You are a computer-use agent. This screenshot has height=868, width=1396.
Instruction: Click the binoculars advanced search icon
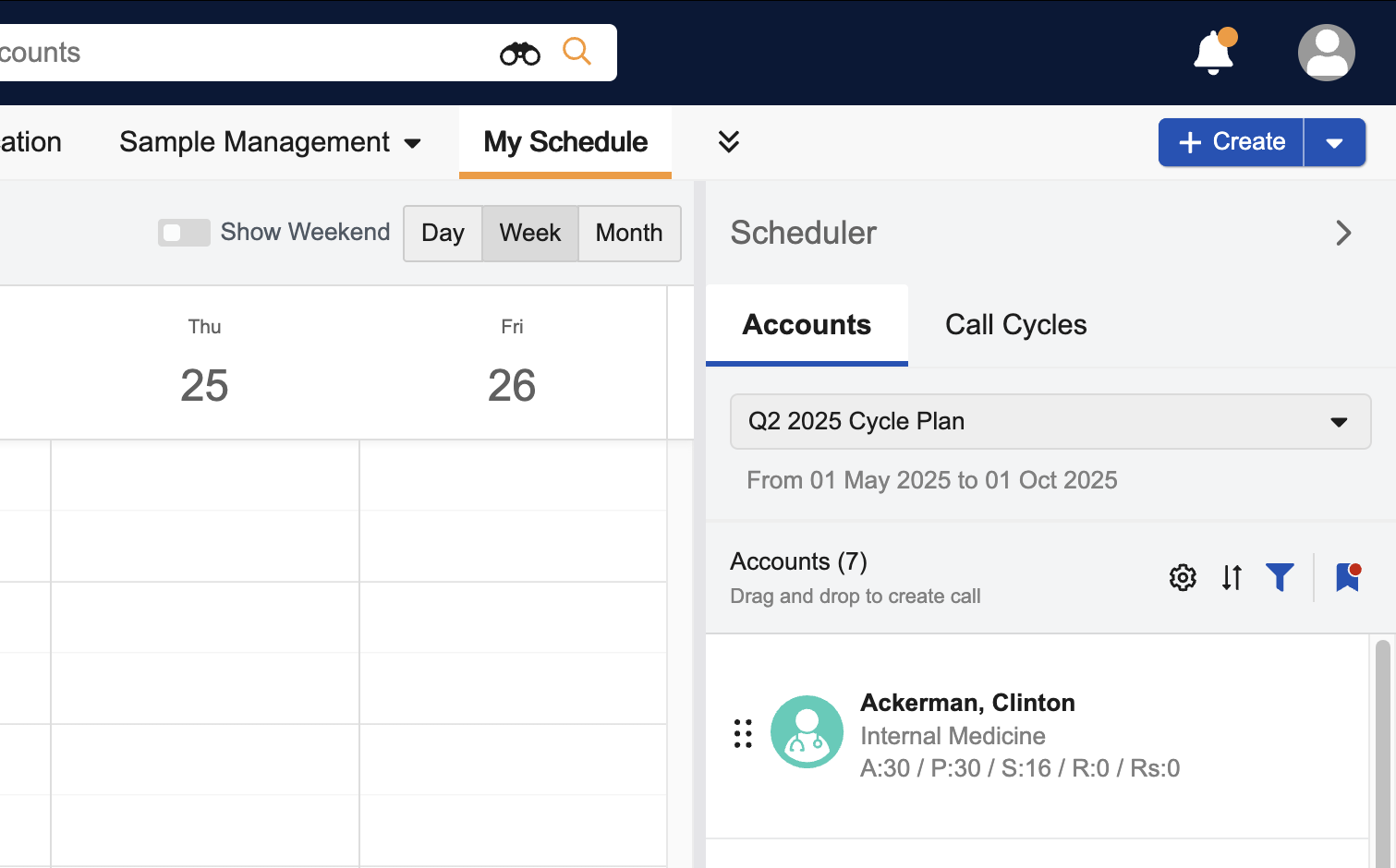click(519, 54)
